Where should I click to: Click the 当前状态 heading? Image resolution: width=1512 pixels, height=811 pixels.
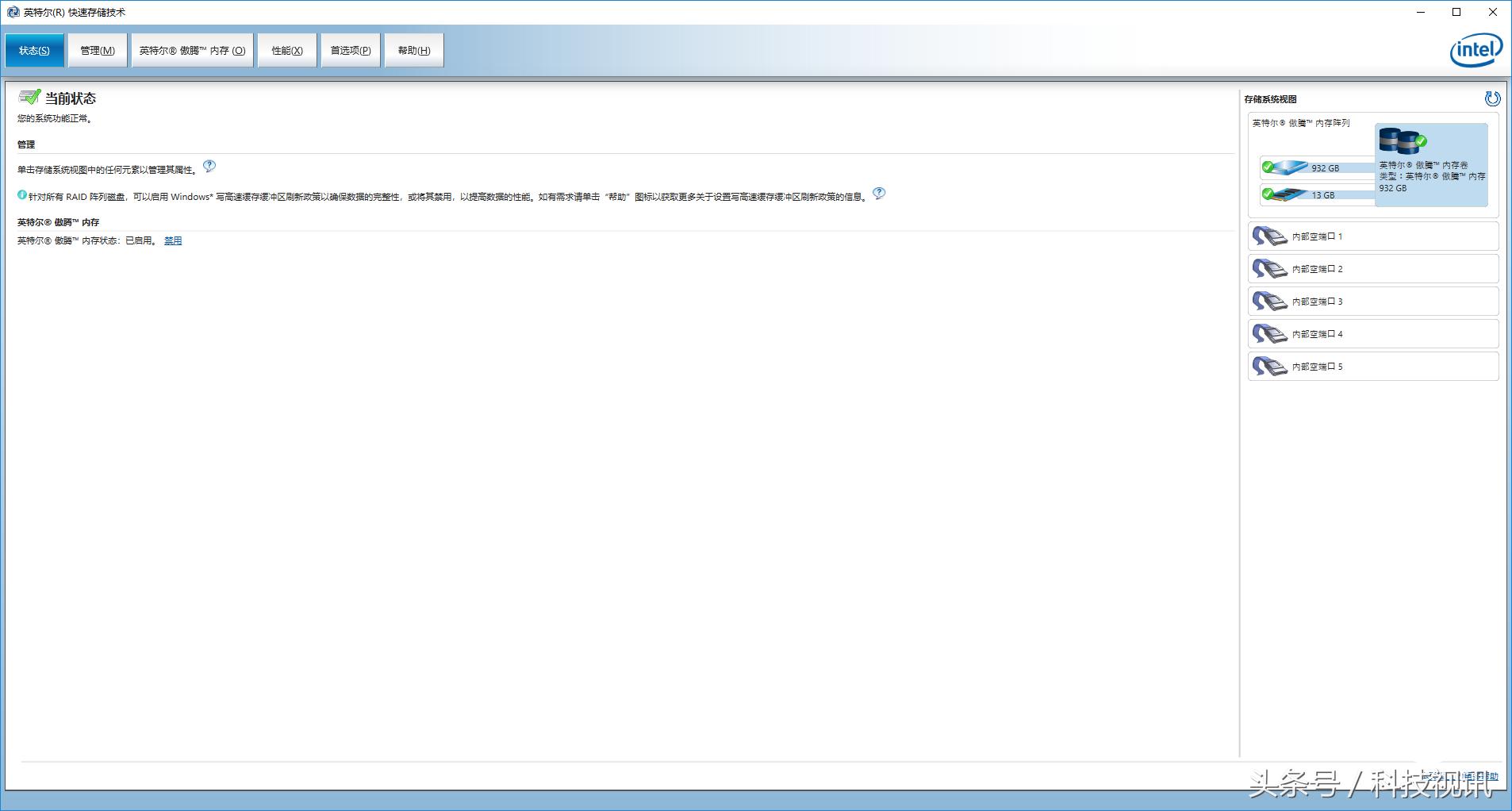click(x=71, y=98)
